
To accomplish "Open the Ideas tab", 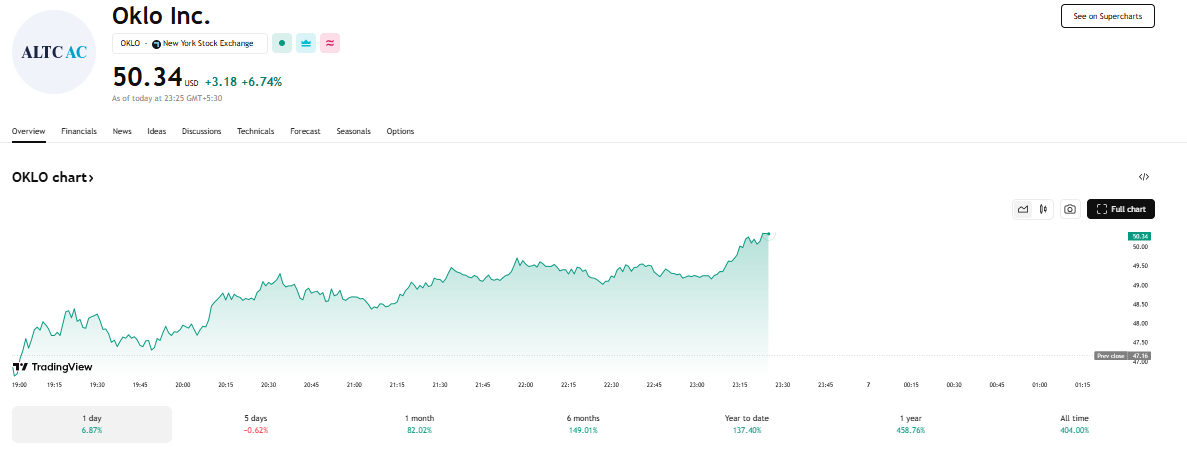I will 157,131.
